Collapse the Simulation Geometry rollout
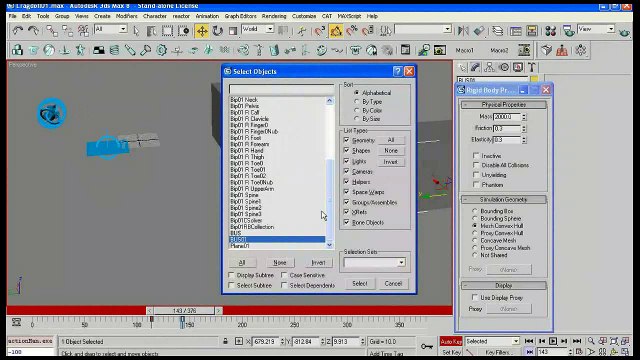Image resolution: width=640 pixels, height=360 pixels. point(504,200)
